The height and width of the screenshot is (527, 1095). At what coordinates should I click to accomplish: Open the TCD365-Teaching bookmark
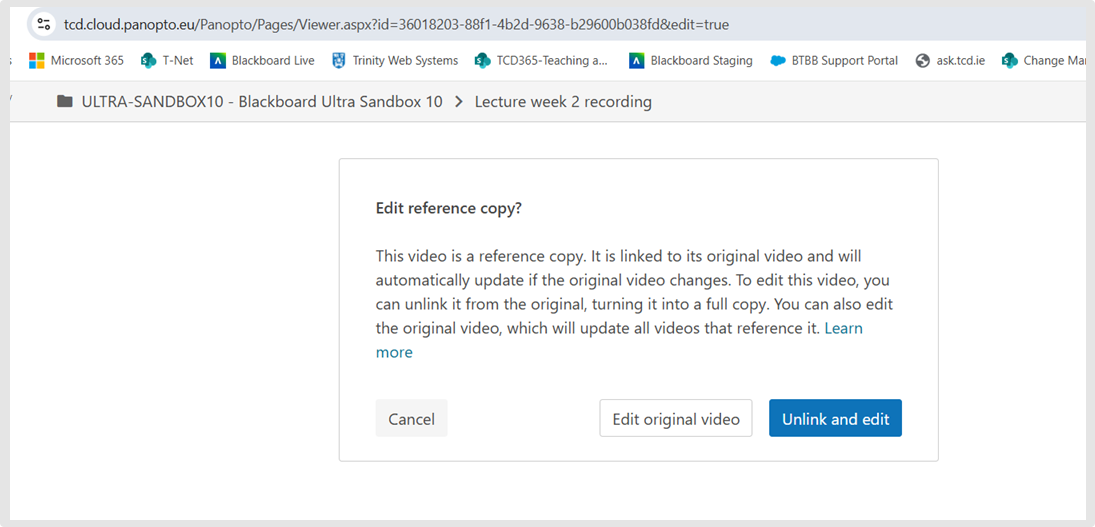click(541, 61)
